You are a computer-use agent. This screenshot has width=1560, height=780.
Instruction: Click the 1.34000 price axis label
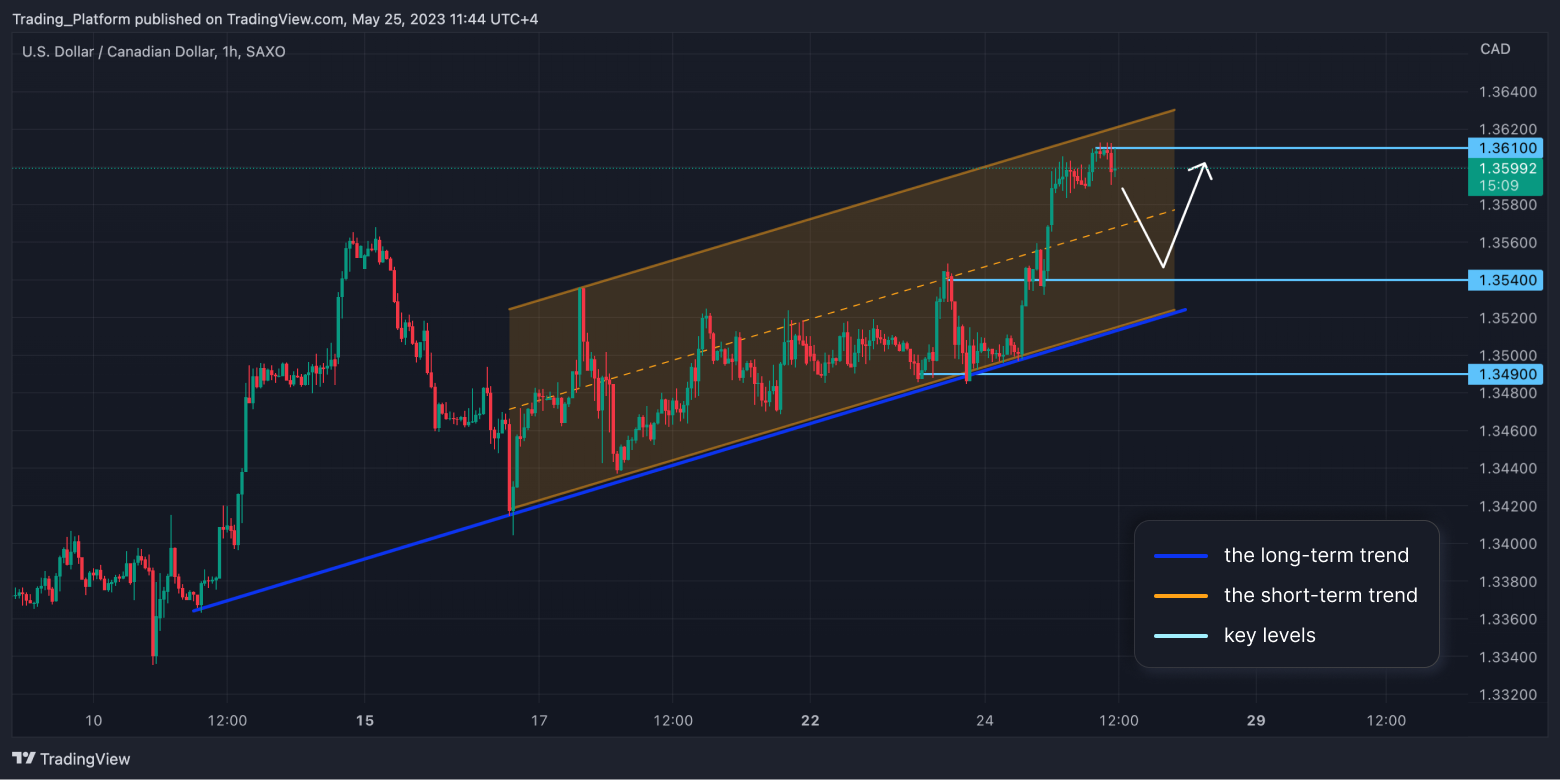(x=1507, y=544)
